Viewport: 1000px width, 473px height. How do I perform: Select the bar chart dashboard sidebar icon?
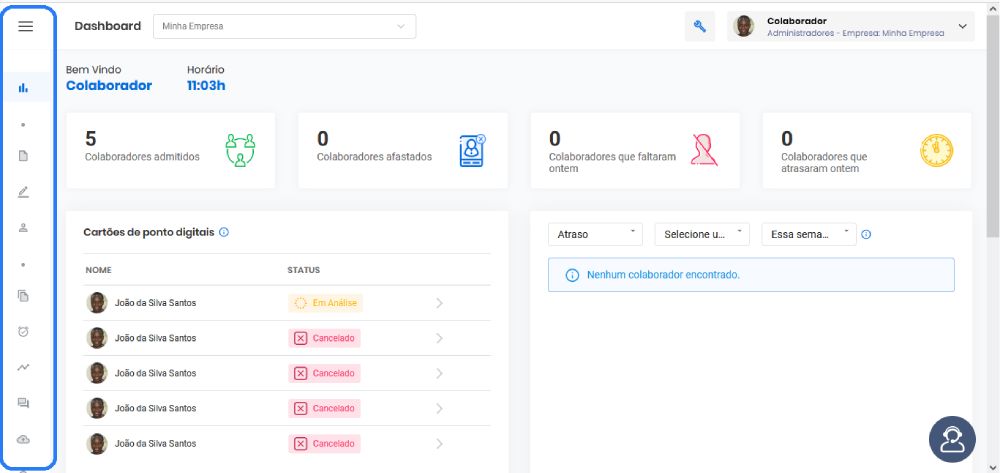point(24,88)
